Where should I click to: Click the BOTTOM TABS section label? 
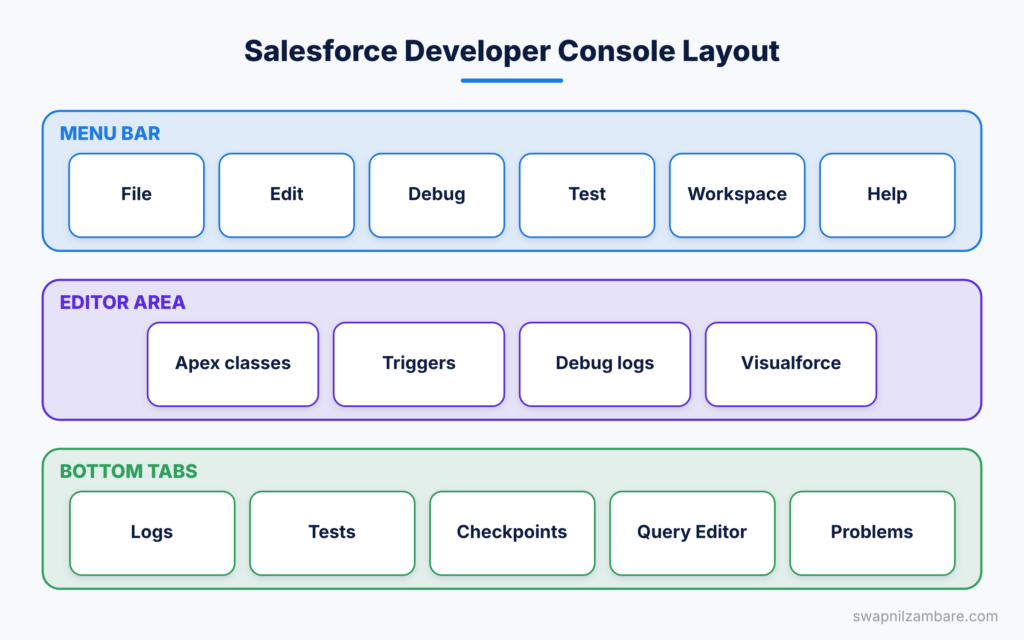129,472
